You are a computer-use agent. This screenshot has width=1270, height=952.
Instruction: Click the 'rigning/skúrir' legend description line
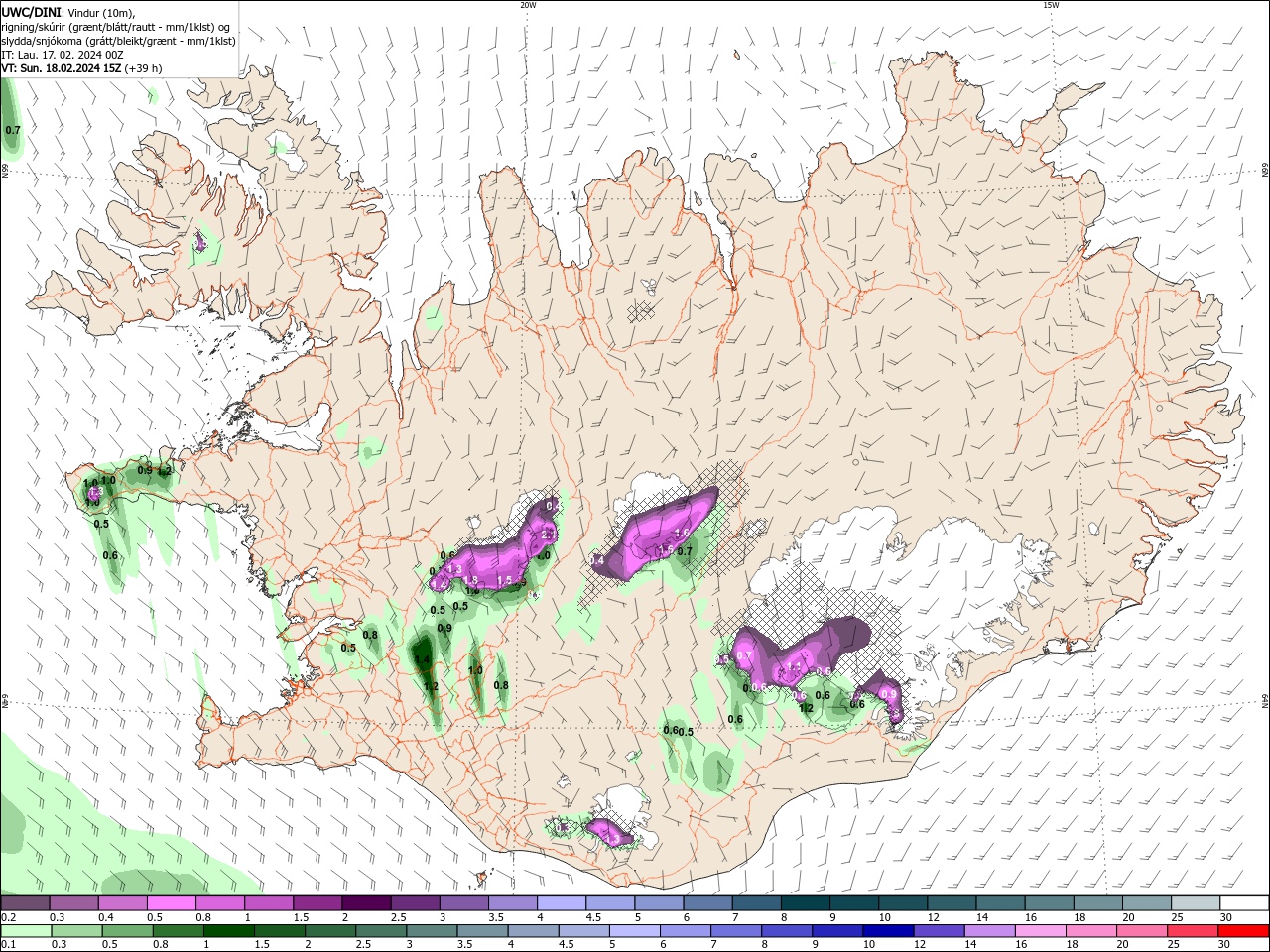(116, 27)
